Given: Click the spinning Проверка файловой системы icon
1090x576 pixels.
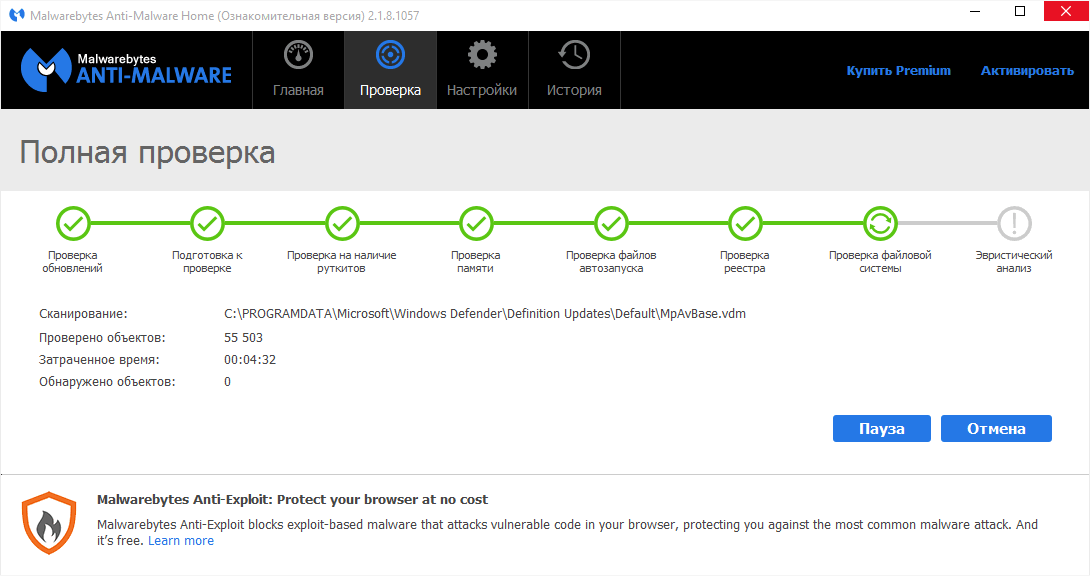Looking at the screenshot, I should click(x=880, y=224).
